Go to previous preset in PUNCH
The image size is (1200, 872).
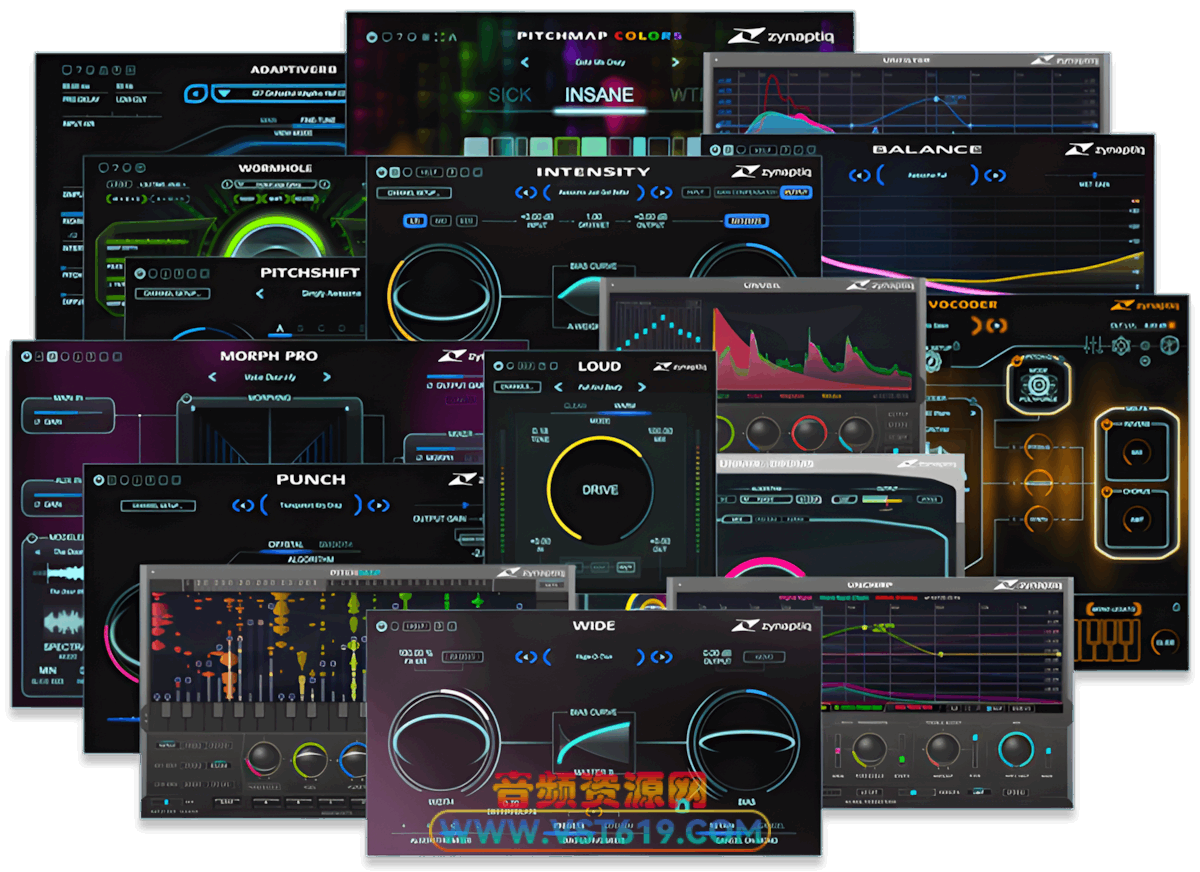[x=243, y=505]
